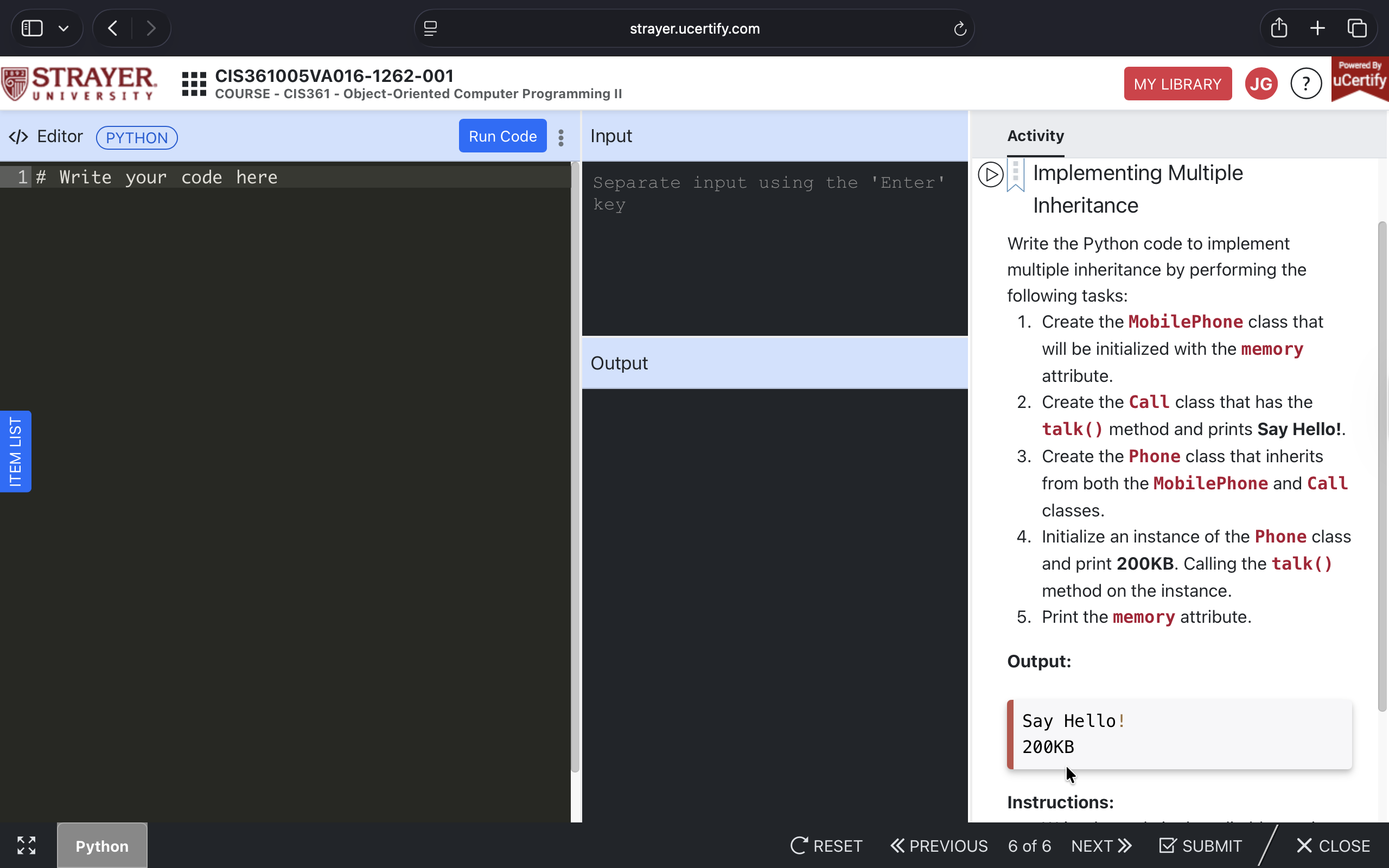Open the help question mark icon
Screen dimensions: 1389x868
point(1306,84)
